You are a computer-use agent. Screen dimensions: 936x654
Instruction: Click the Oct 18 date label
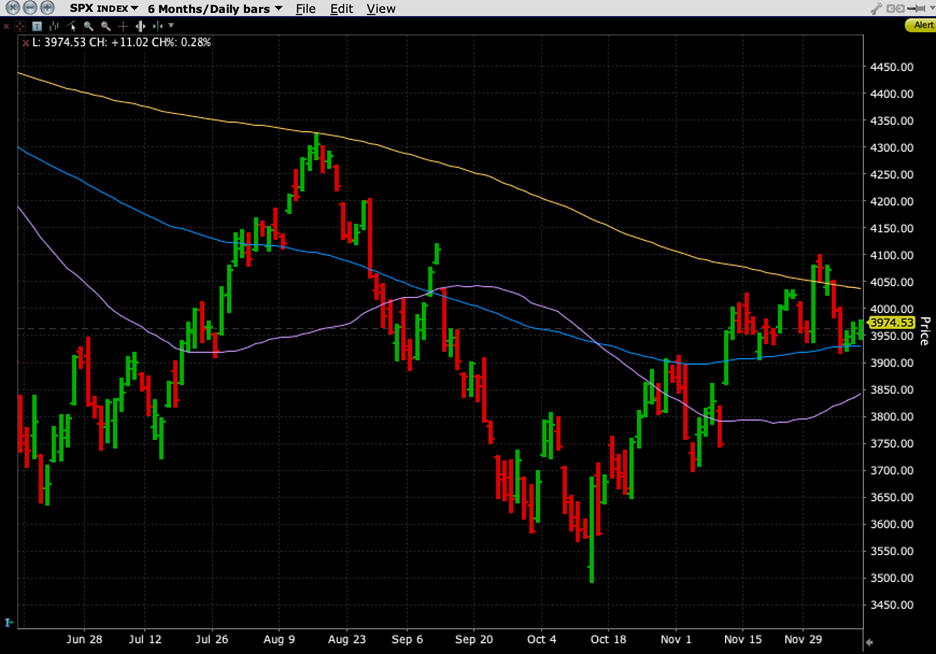click(608, 640)
